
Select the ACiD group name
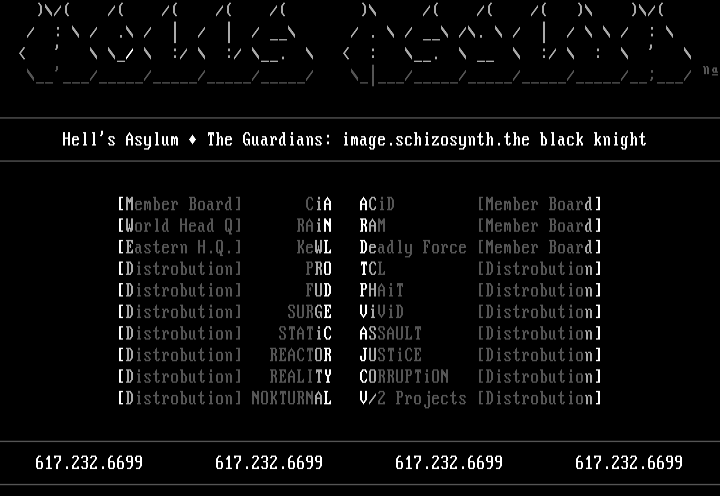pos(377,205)
